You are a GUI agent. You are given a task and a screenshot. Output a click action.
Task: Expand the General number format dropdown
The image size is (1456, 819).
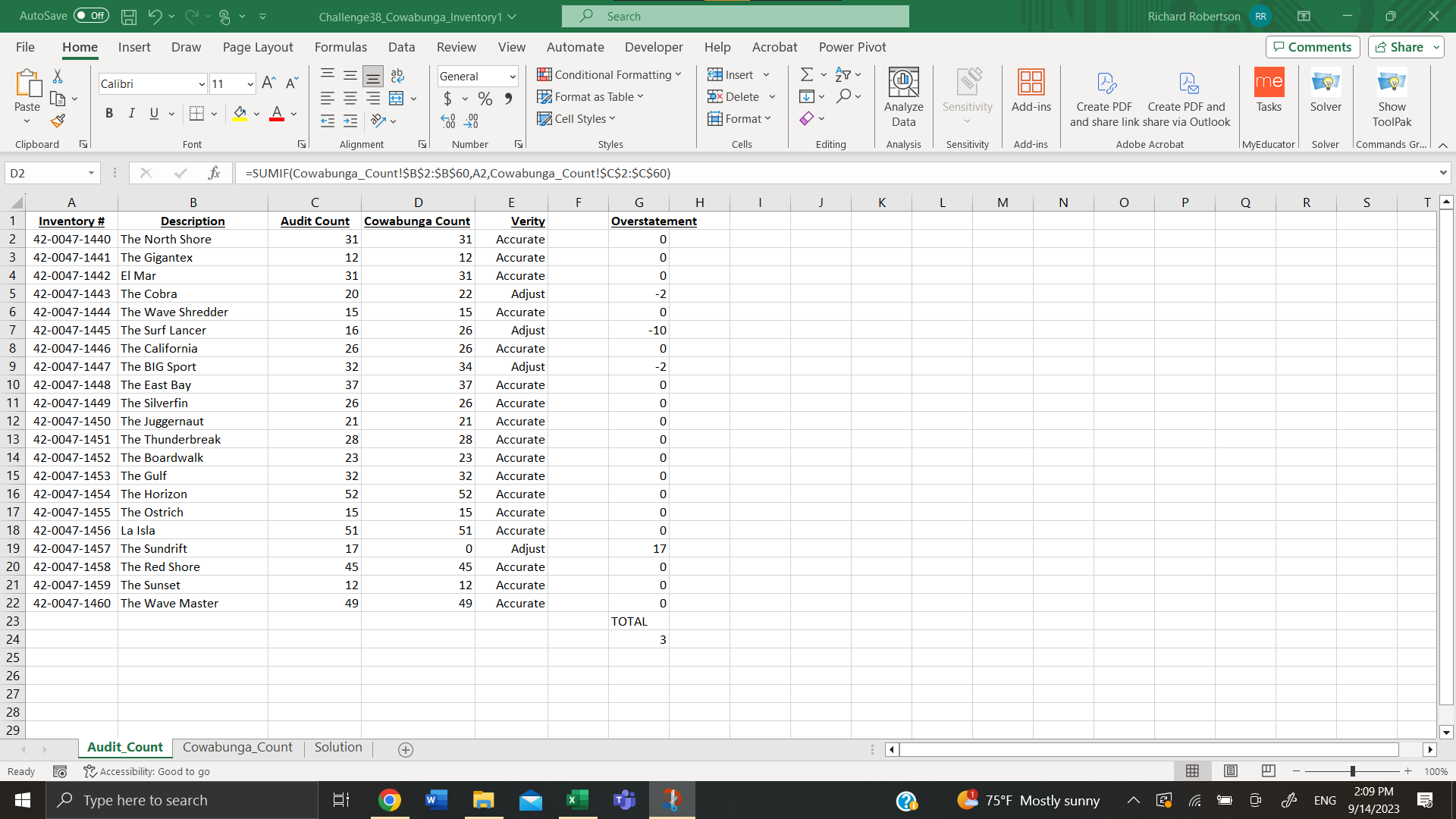(513, 77)
